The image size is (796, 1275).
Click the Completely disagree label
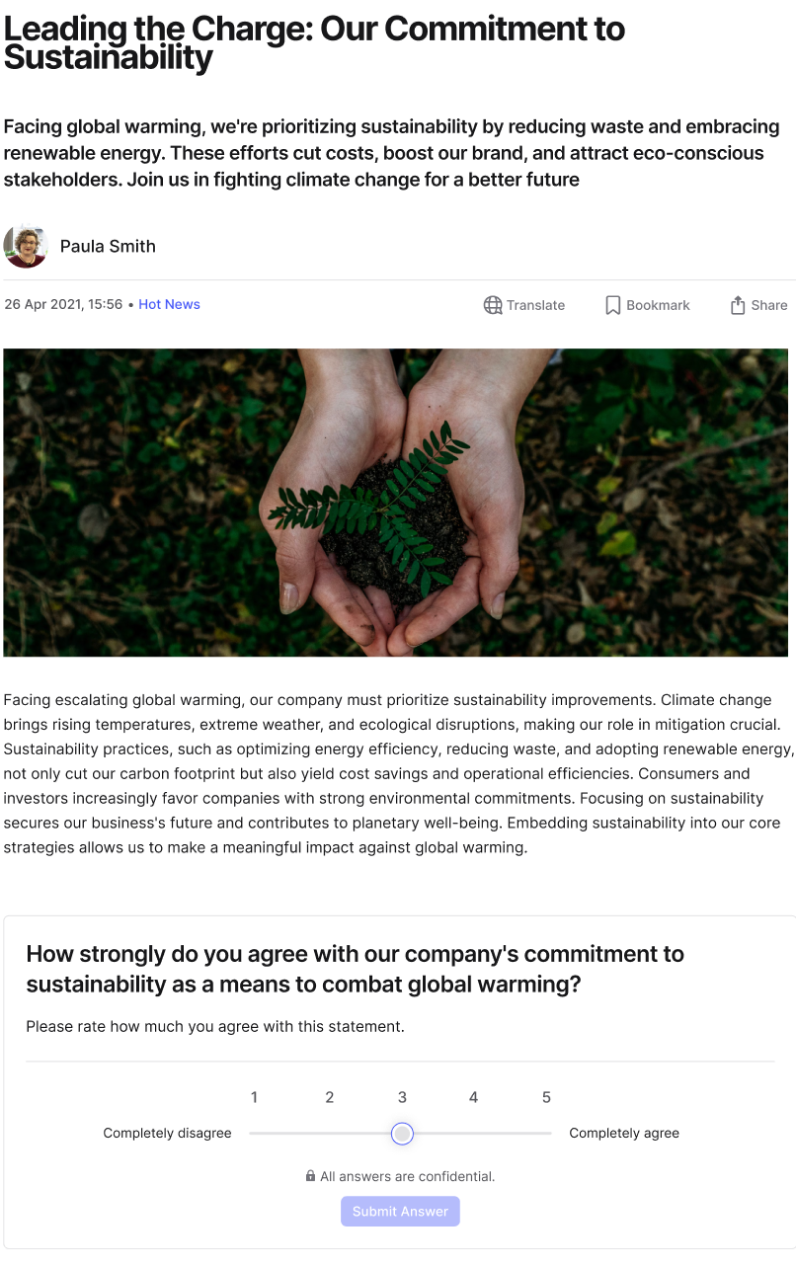[x=167, y=1133]
